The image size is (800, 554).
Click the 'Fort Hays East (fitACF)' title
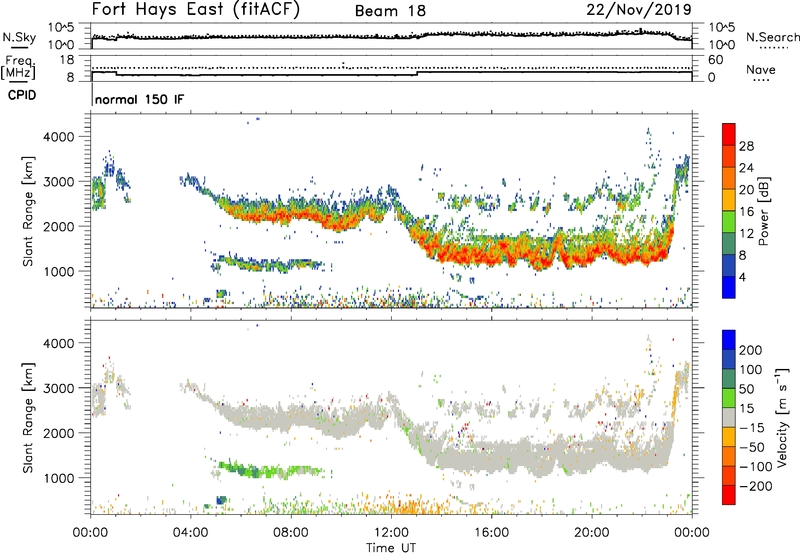coord(196,10)
